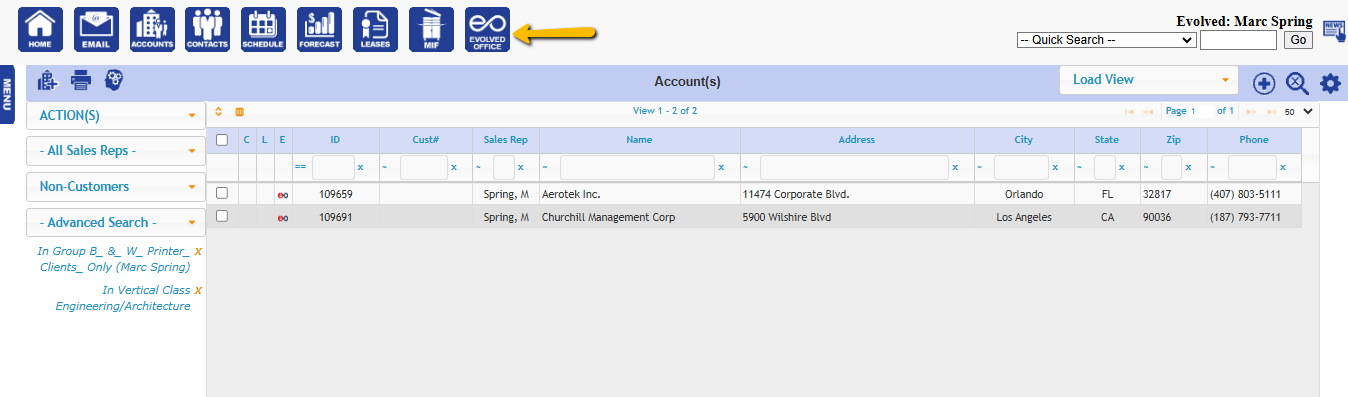
Task: Click the news icon beside user name
Action: click(x=1334, y=29)
